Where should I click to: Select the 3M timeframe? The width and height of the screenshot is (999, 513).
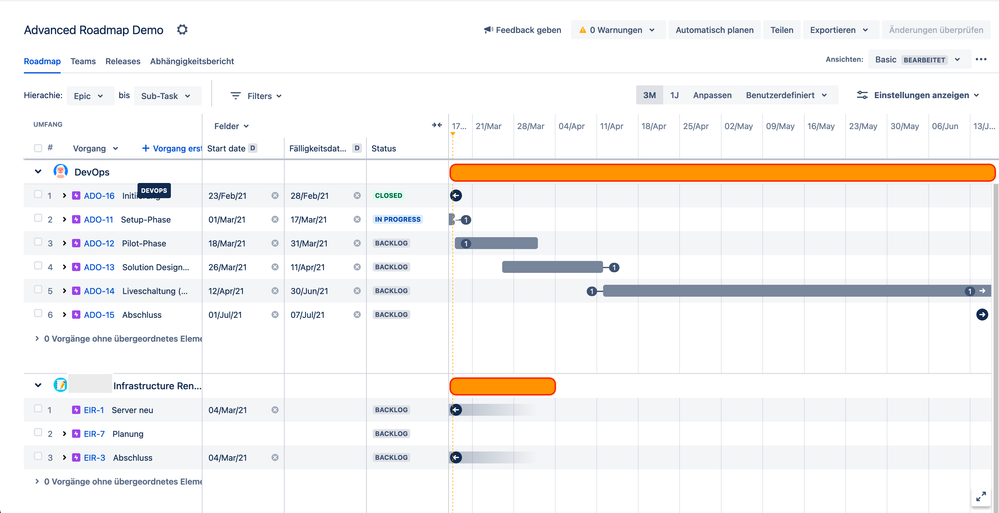649,95
